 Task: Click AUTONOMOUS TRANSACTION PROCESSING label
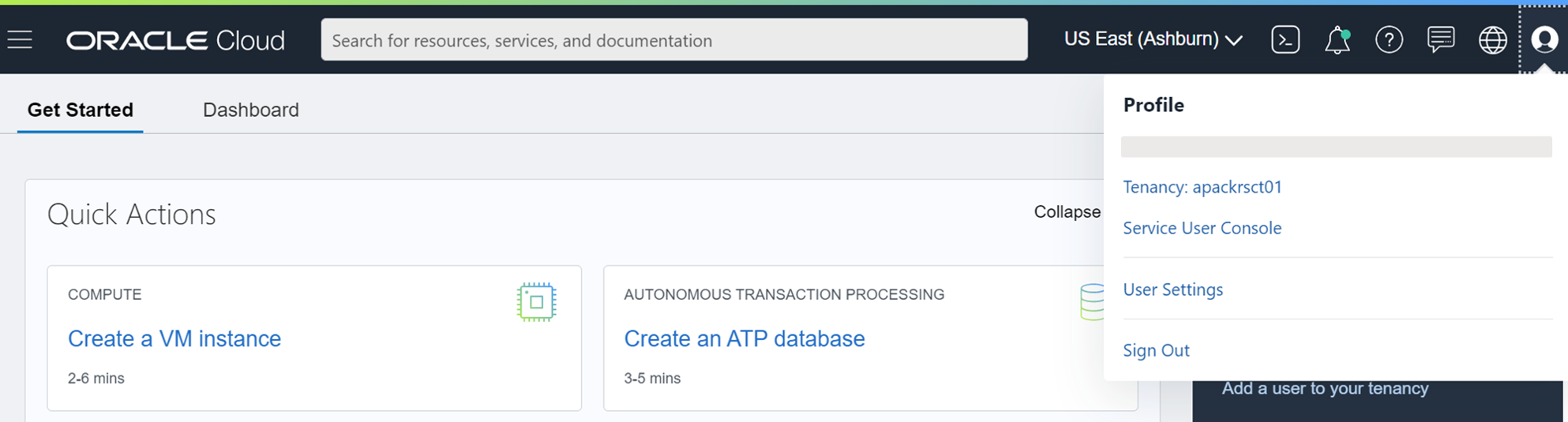coord(784,294)
